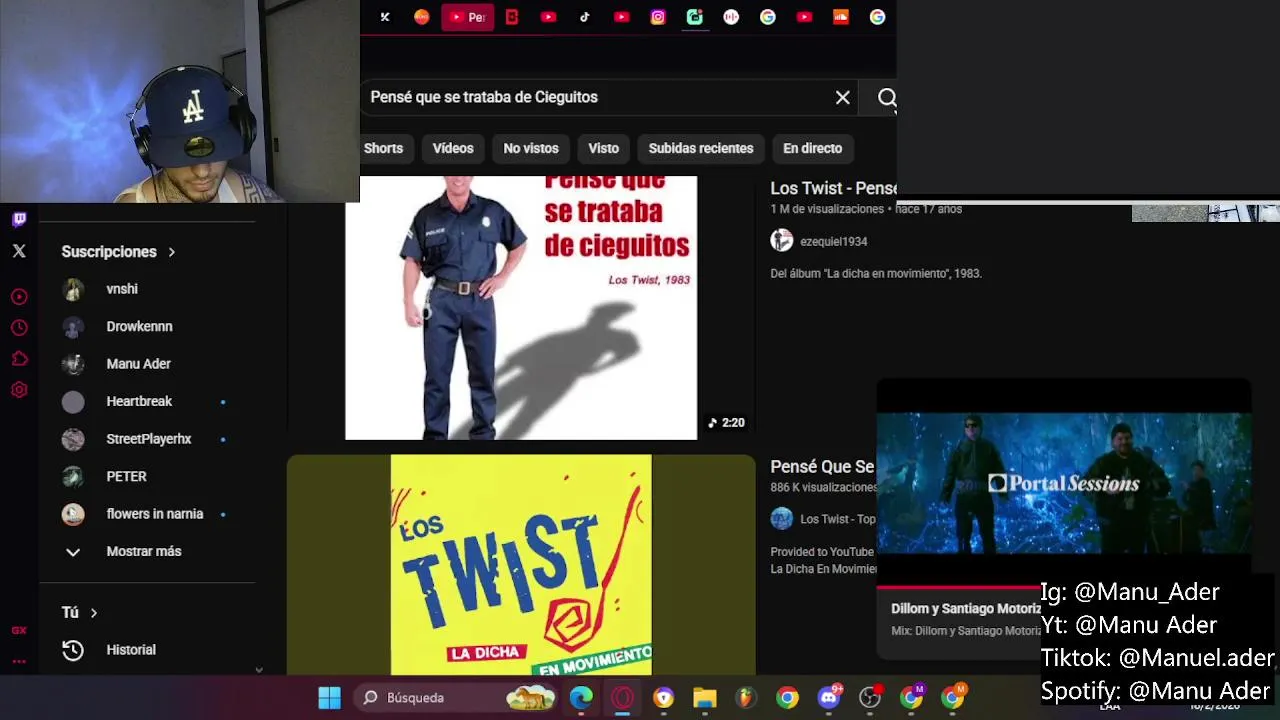Click the ezequiel1934 channel avatar
1280x720 pixels.
click(782, 241)
